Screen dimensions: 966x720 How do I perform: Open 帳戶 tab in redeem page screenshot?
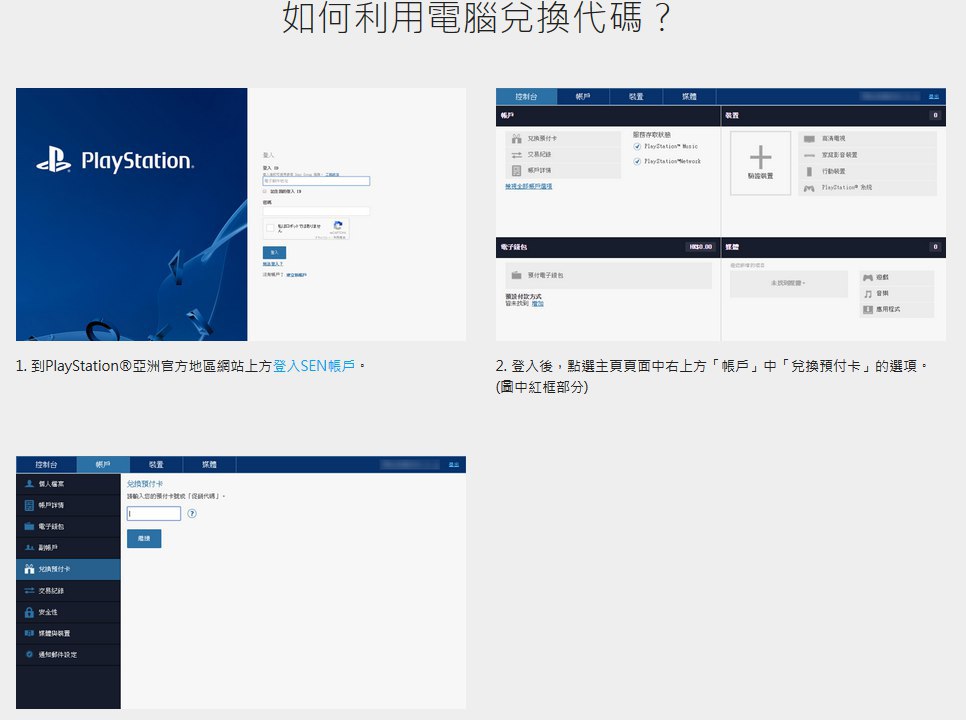pos(103,464)
